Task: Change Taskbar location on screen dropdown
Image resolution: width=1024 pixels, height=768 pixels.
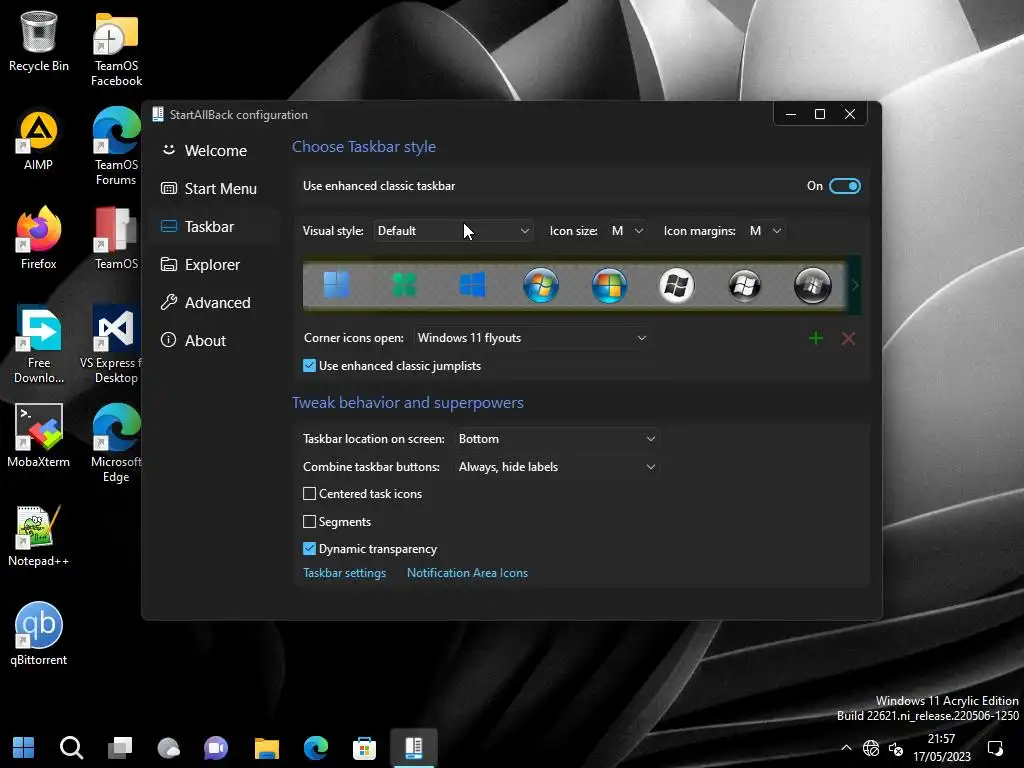Action: tap(557, 439)
